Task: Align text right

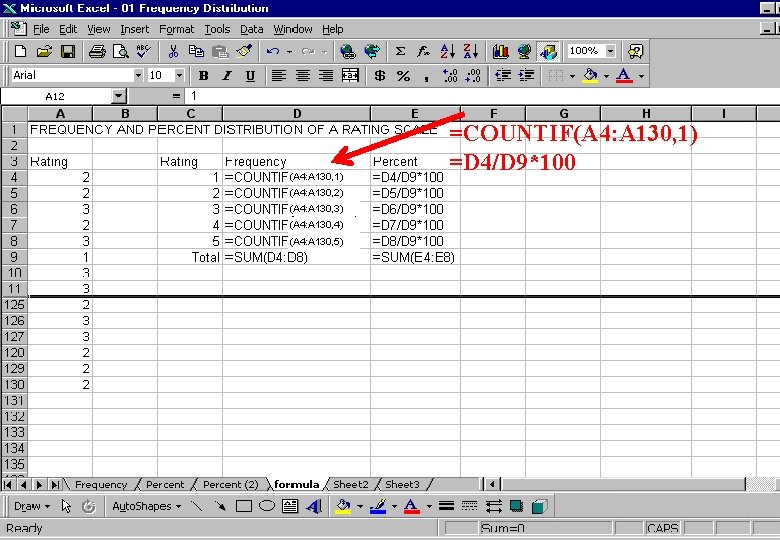Action: tap(326, 76)
